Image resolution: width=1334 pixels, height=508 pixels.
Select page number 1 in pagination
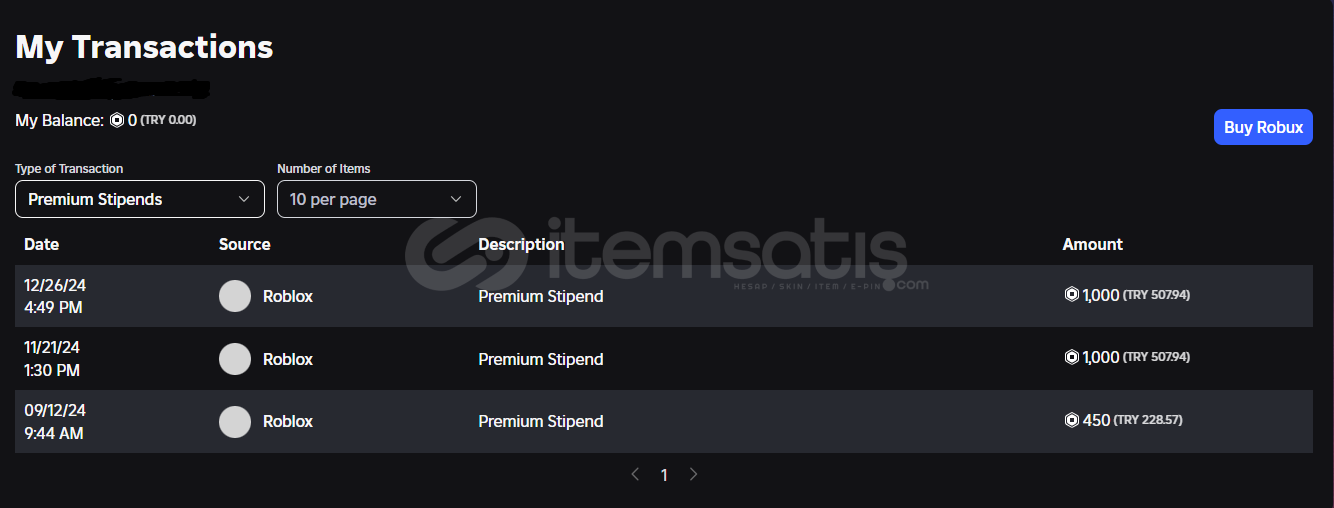(664, 476)
